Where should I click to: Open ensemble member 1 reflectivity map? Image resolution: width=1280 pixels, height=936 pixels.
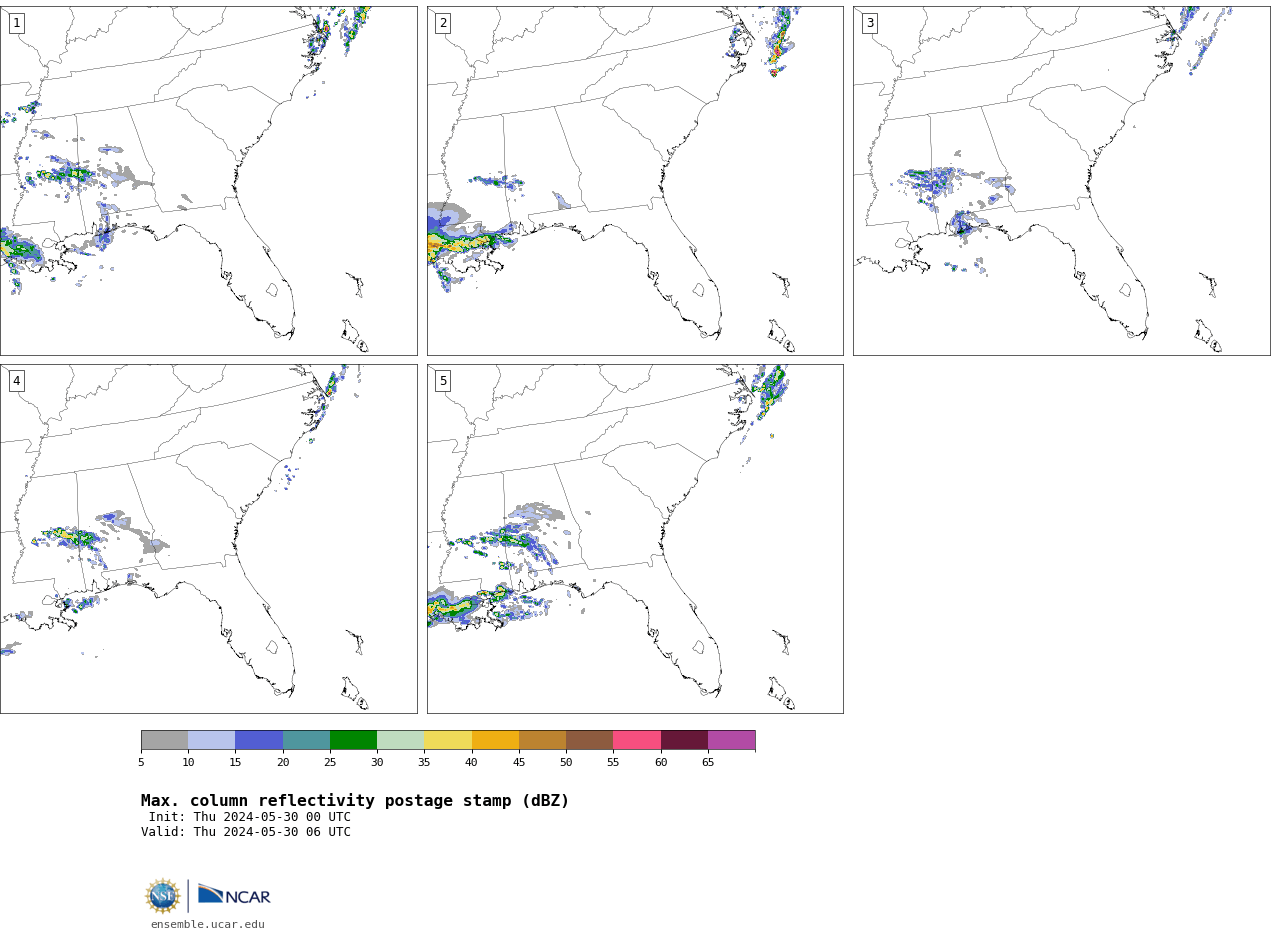(x=208, y=181)
